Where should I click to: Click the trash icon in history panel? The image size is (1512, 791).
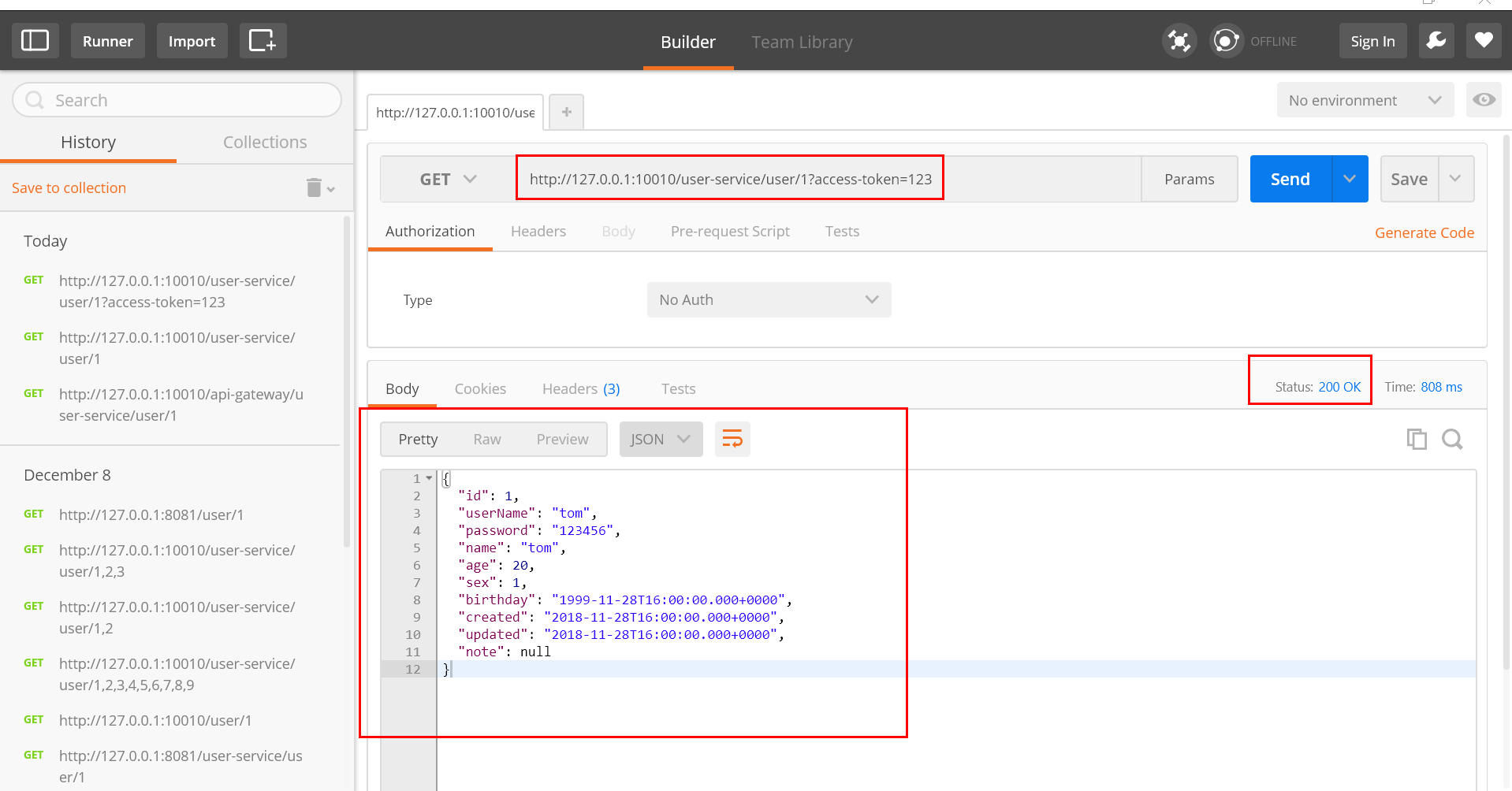coord(314,188)
